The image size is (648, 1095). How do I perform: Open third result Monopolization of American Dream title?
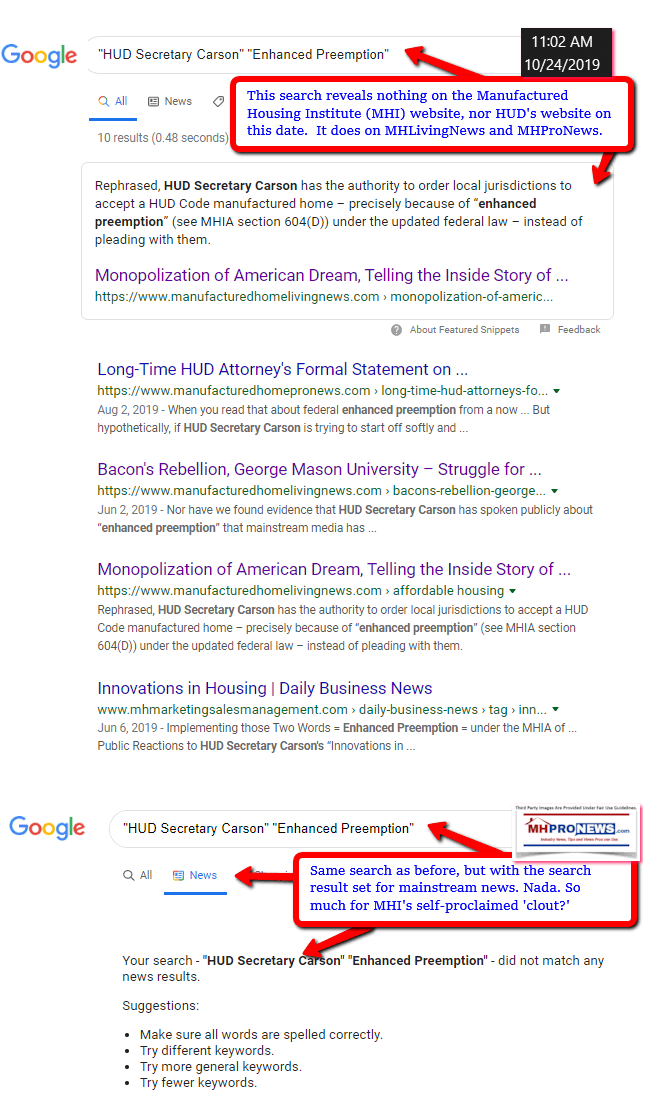pyautogui.click(x=334, y=569)
